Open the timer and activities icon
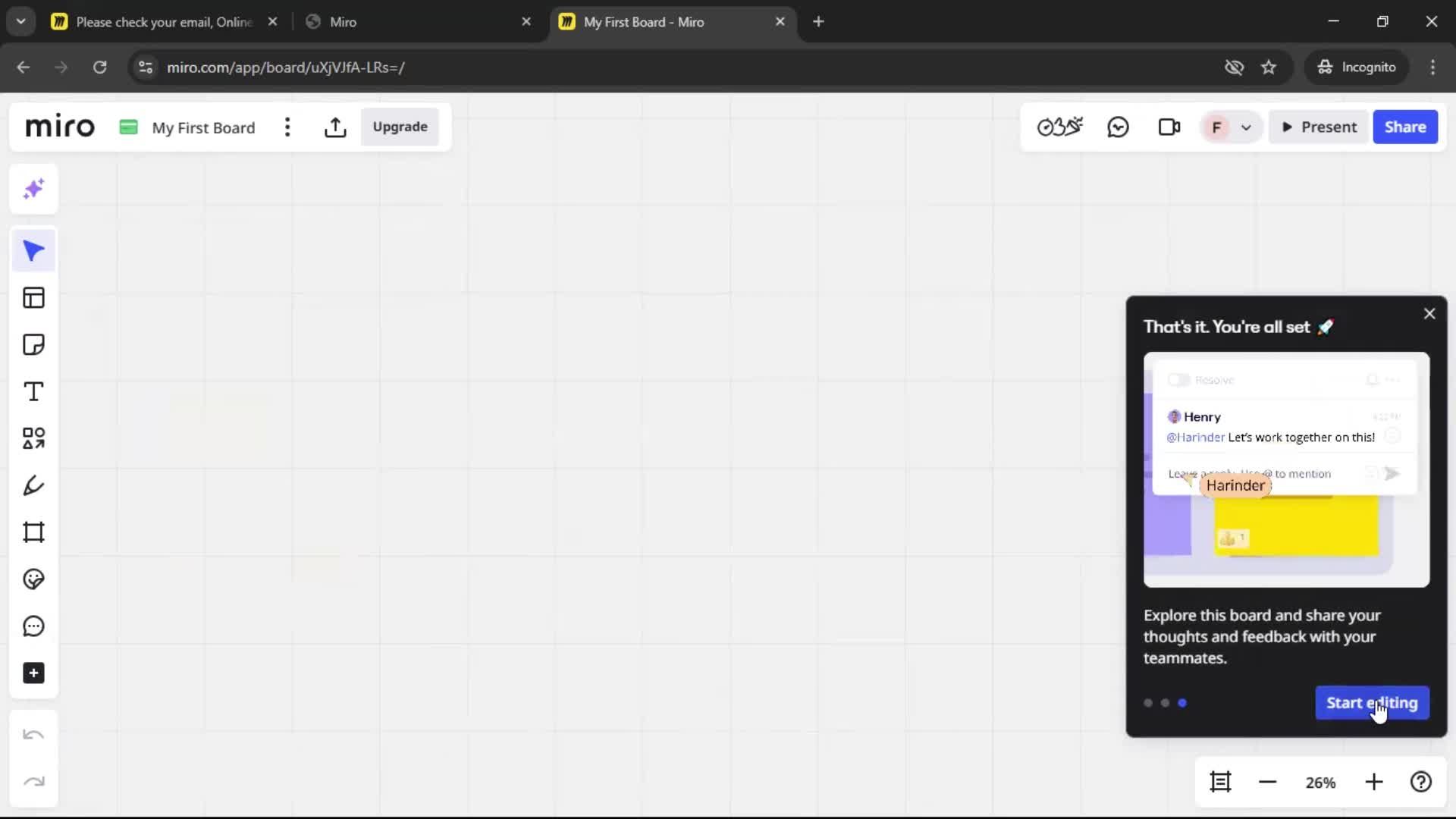Image resolution: width=1456 pixels, height=819 pixels. pyautogui.click(x=1060, y=127)
